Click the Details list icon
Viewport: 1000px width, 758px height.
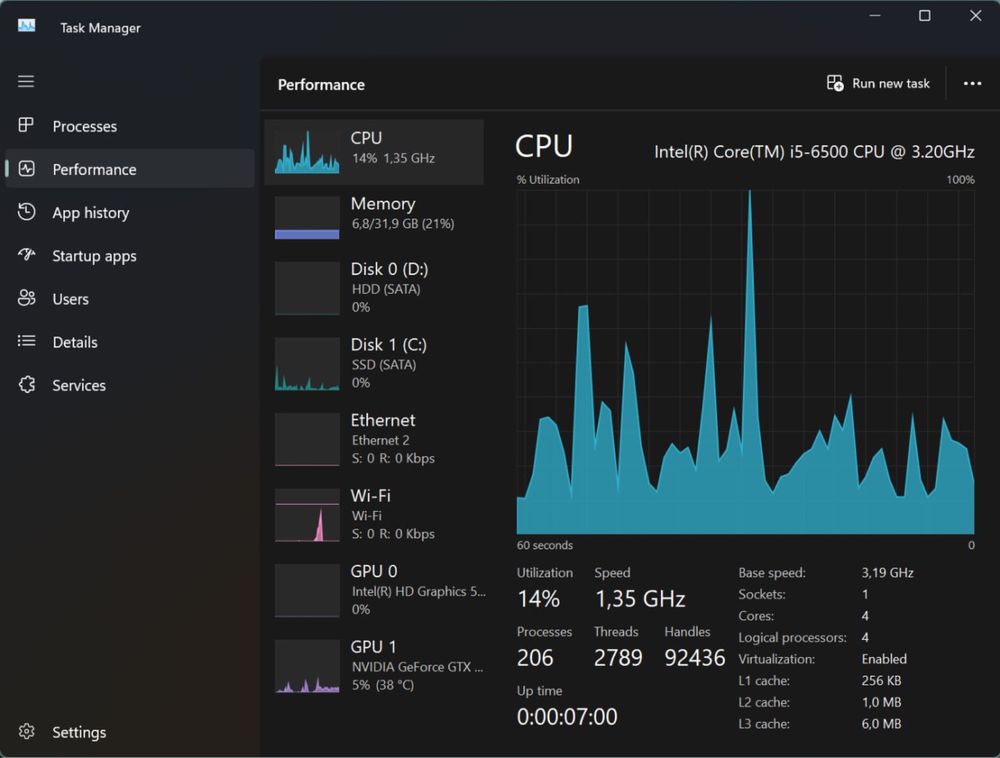26,341
